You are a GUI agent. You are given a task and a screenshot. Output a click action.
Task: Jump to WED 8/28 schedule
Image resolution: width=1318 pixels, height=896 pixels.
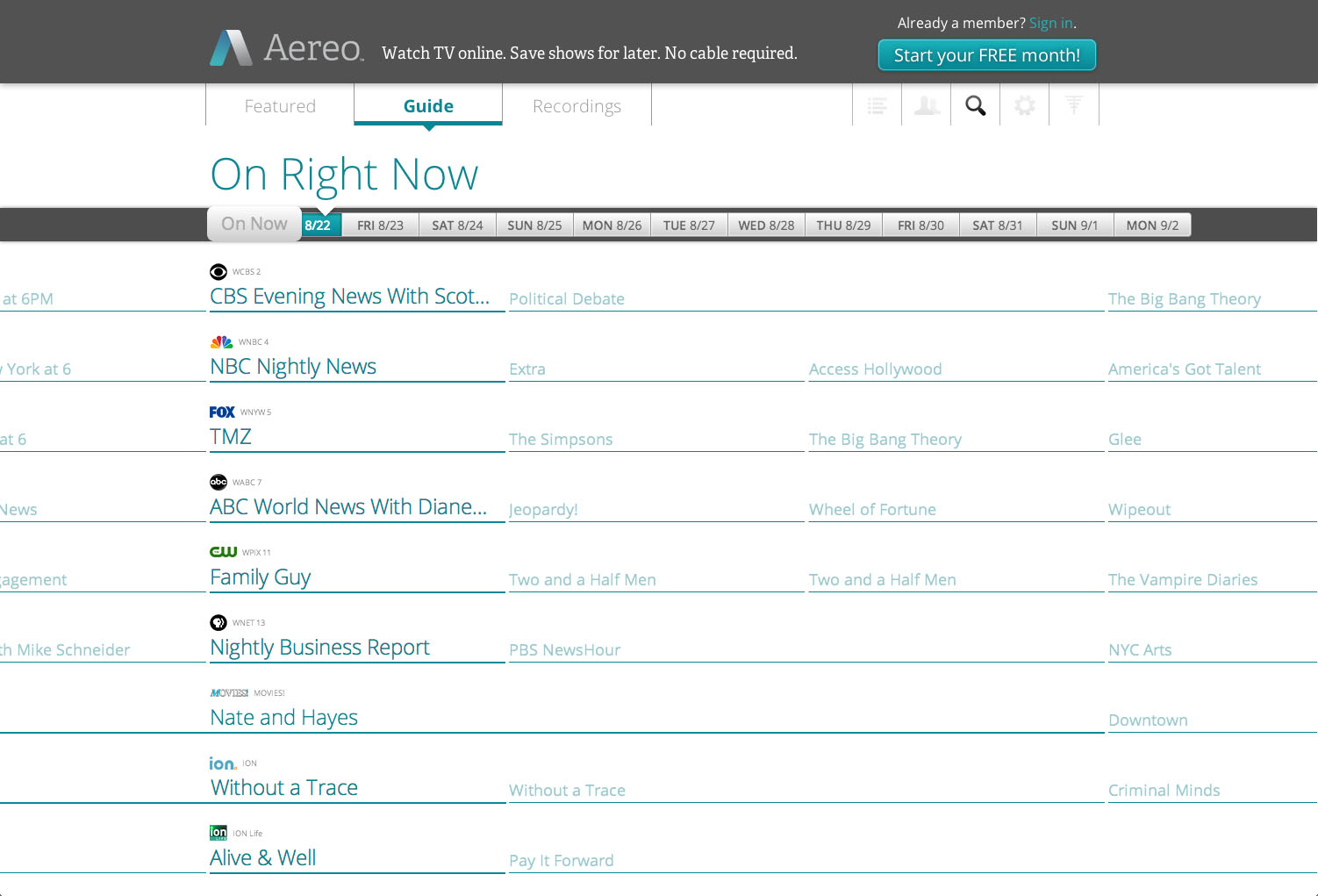tap(766, 226)
